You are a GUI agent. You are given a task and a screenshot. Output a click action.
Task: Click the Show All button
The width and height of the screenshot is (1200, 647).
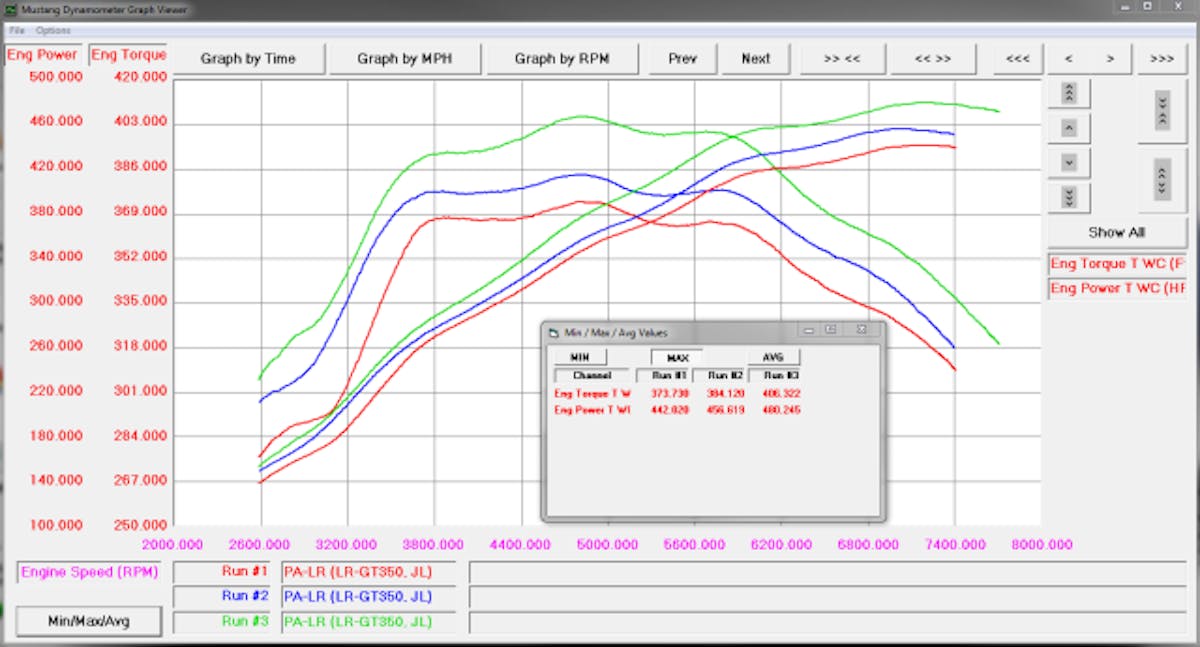1116,232
